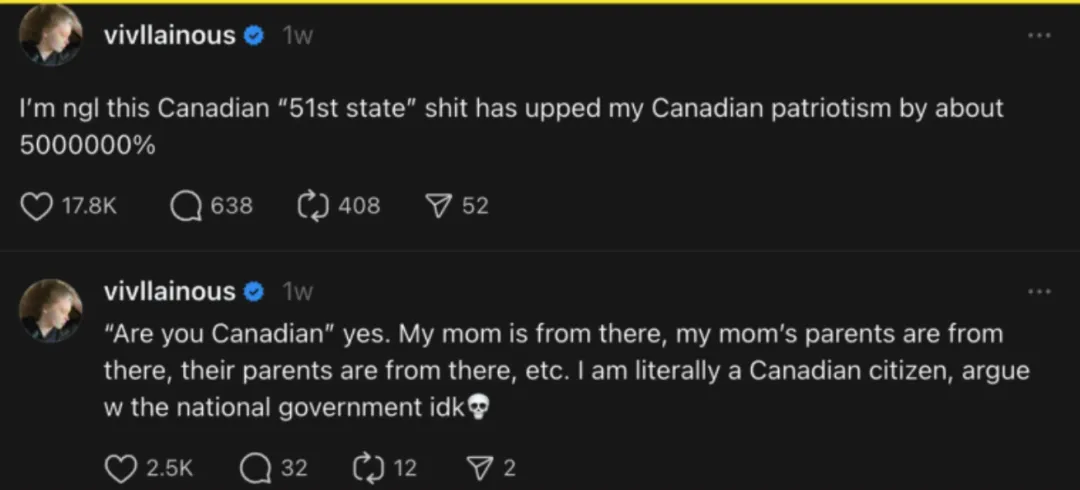View avatar on the reply post
The width and height of the screenshot is (1080, 490).
(51, 310)
